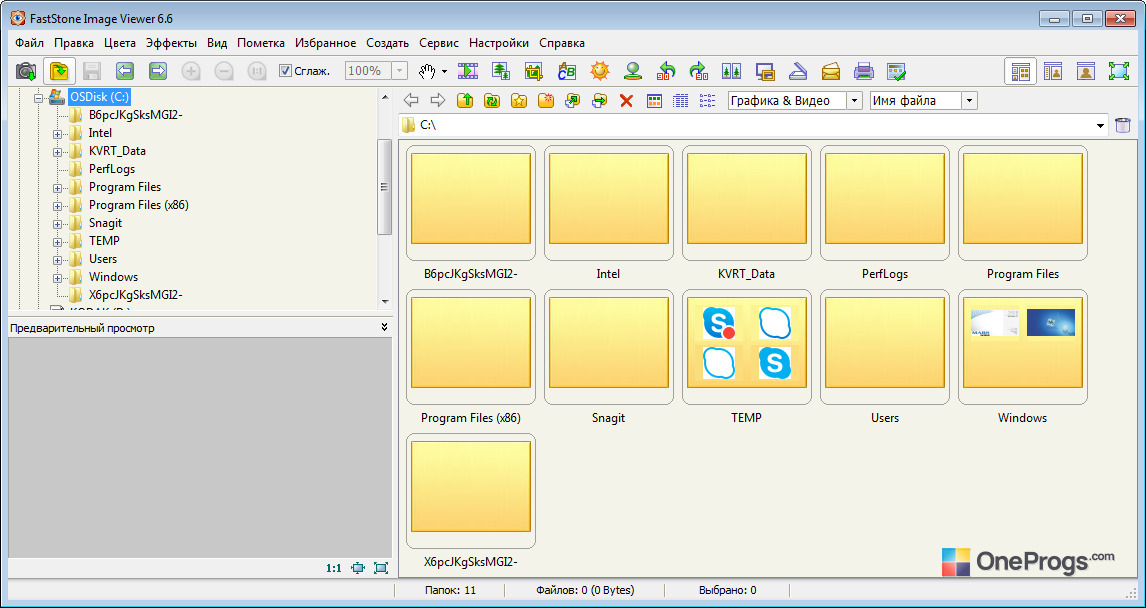Open the crop board tool
The width and height of the screenshot is (1146, 608).
click(534, 71)
